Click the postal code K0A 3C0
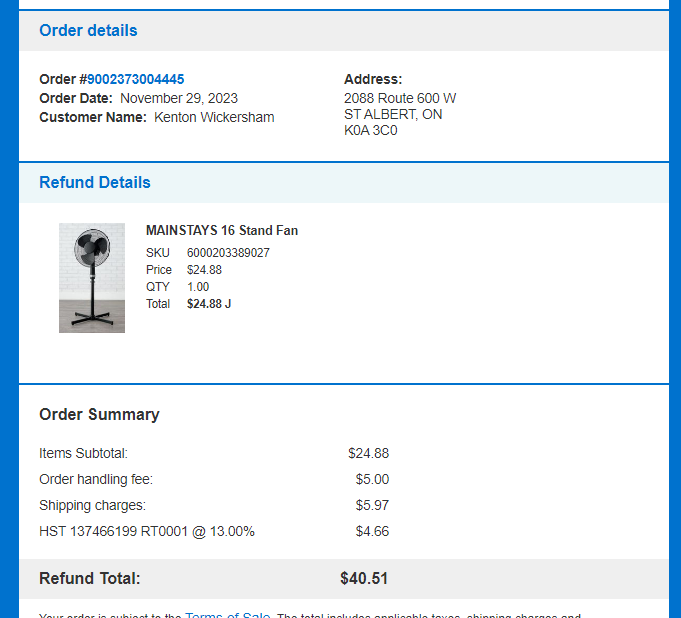The height and width of the screenshot is (618, 681). (370, 130)
